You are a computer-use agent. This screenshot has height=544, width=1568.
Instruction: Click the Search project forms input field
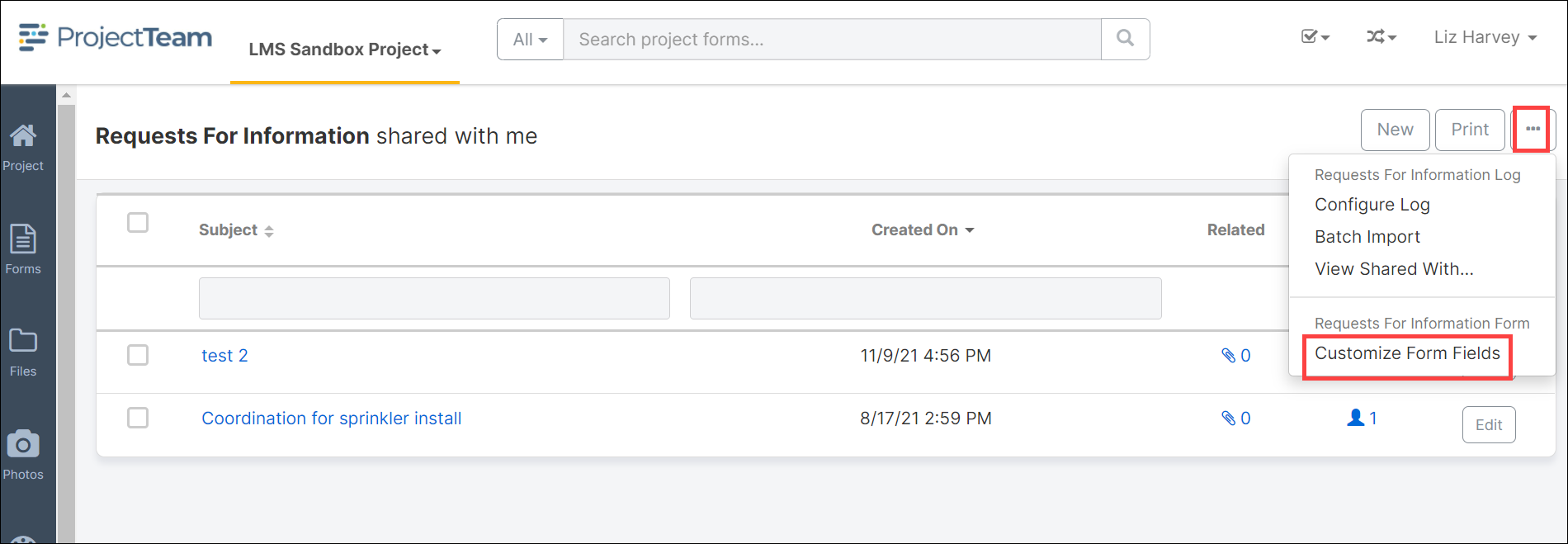tap(832, 39)
